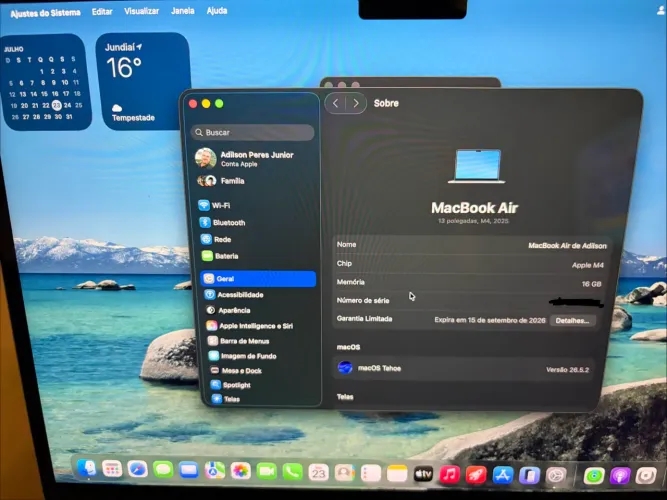Image resolution: width=667 pixels, height=500 pixels.
Task: Open the Janela menu
Action: pos(182,11)
